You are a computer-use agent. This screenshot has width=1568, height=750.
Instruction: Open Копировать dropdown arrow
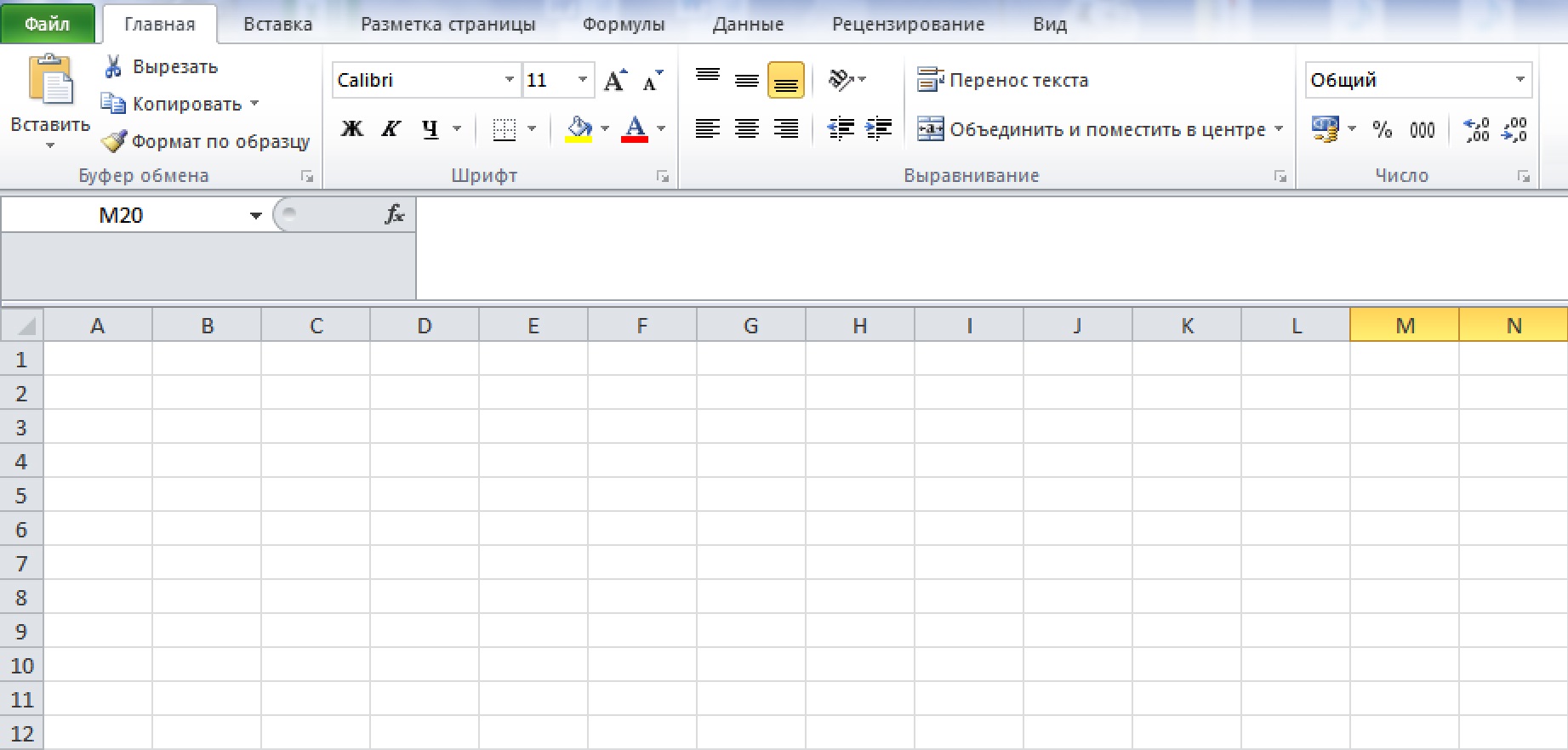(x=254, y=104)
